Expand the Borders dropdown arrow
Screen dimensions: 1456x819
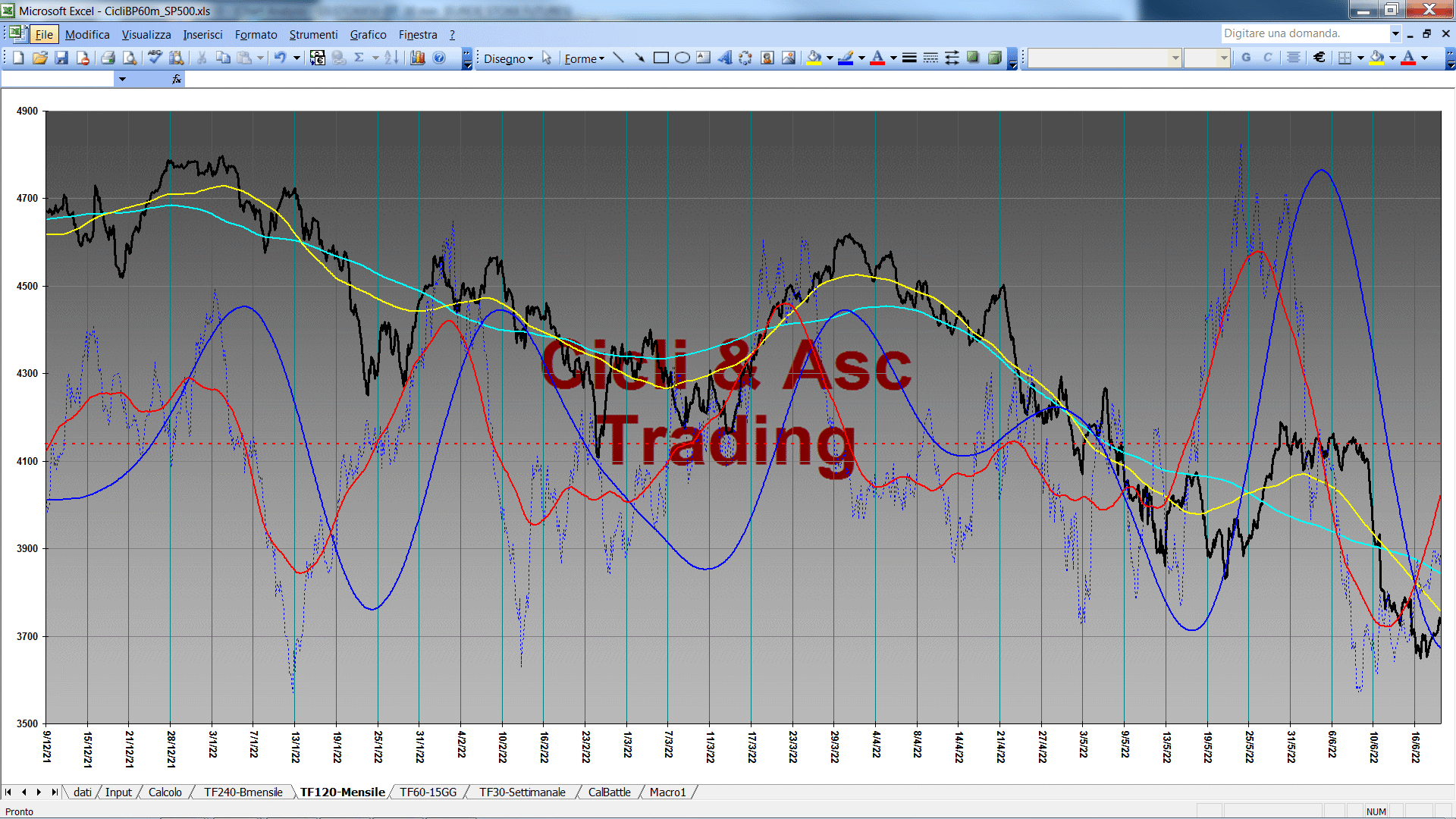[x=1360, y=58]
